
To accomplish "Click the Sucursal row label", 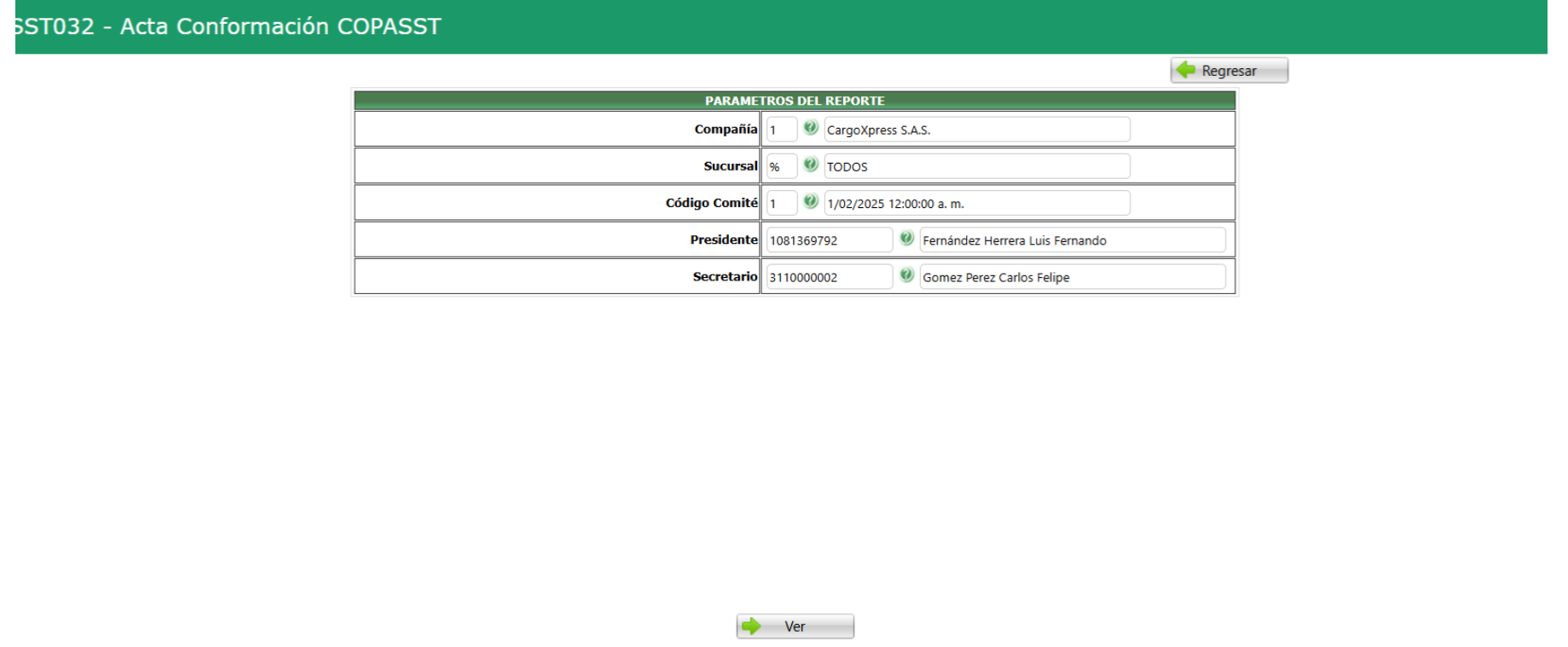I will 730,166.
